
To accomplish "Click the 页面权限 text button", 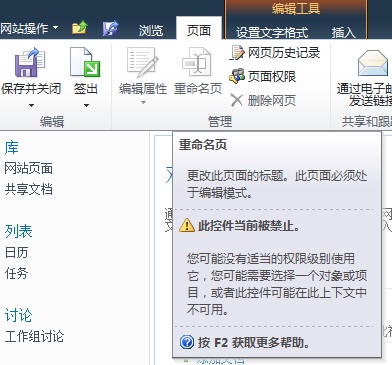I will tap(272, 76).
